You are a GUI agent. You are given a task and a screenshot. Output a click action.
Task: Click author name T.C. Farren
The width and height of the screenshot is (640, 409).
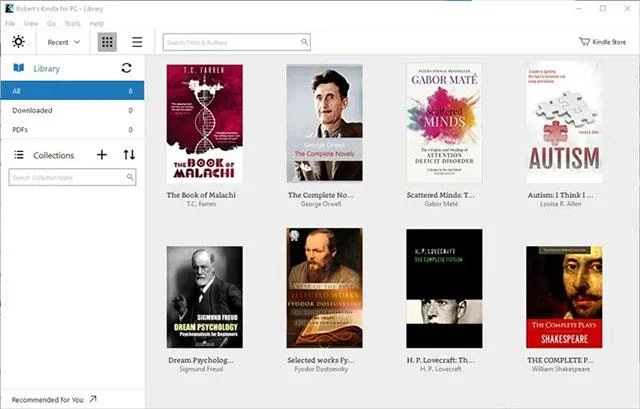coord(201,204)
